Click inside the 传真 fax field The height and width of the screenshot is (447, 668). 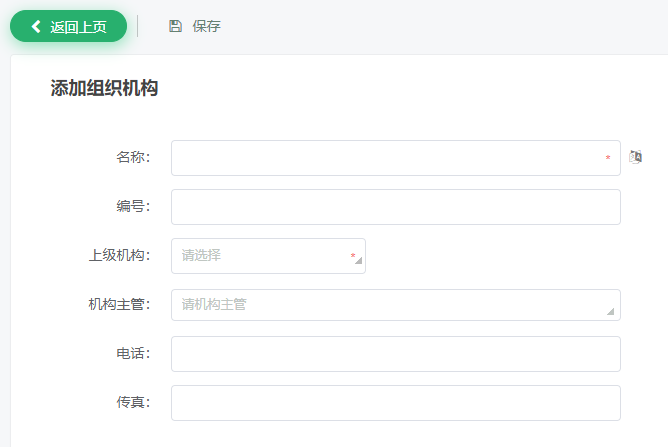pos(395,403)
